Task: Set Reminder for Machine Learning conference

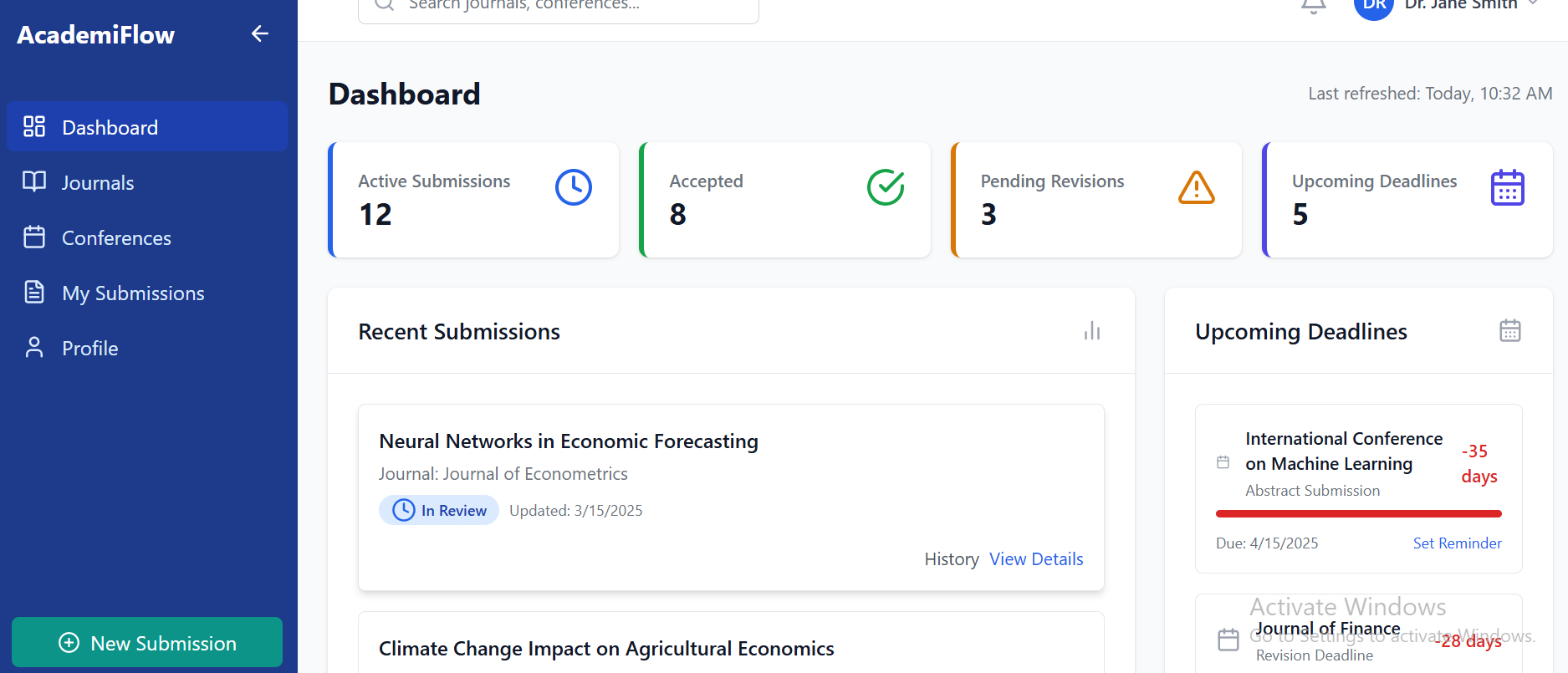Action: click(1457, 543)
